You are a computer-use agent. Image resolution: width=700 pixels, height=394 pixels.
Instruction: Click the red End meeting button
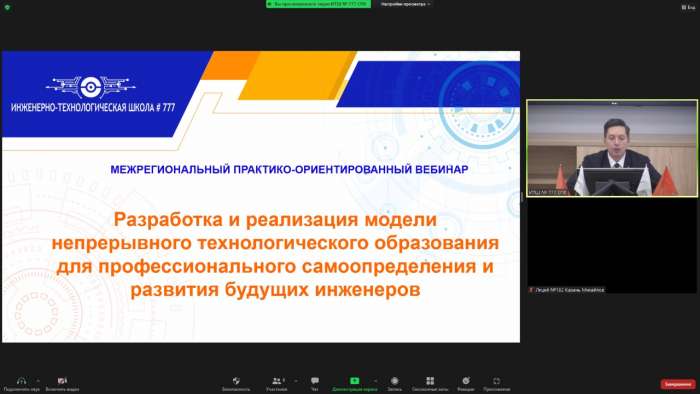click(x=678, y=384)
